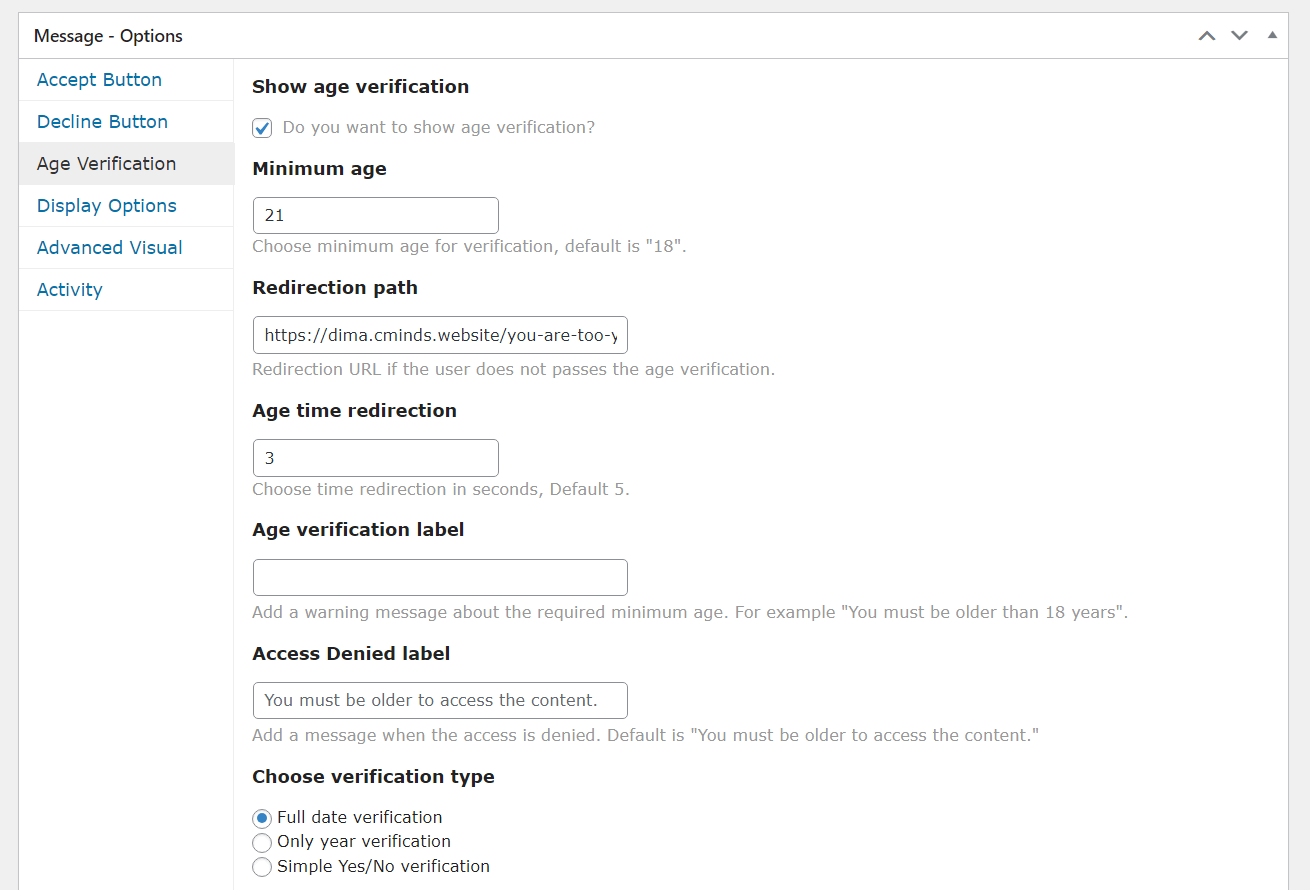This screenshot has width=1310, height=890.
Task: Click the Minimum age input showing 21
Action: 375,215
